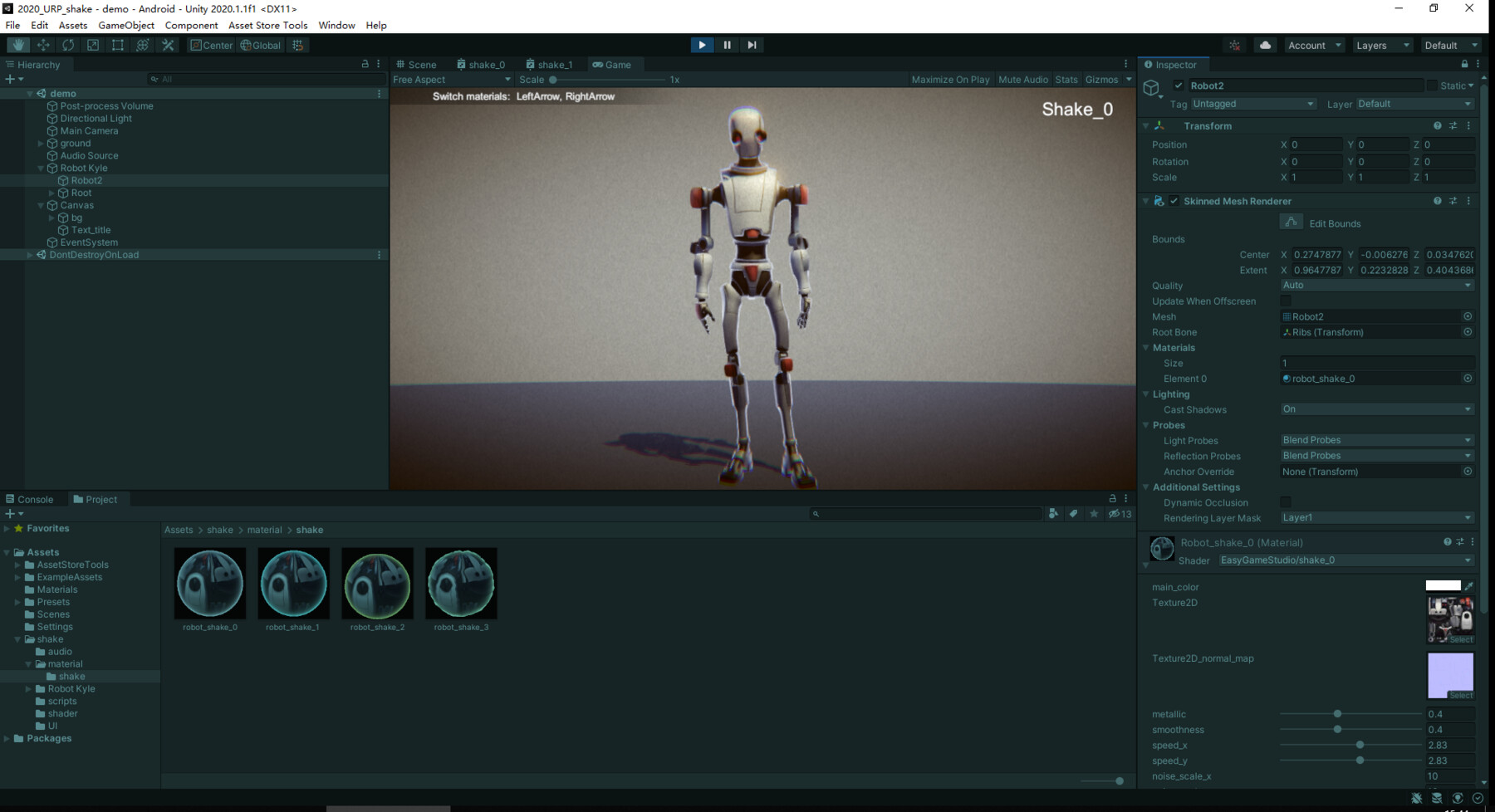Click Maximize On Play in Game view

pyautogui.click(x=949, y=79)
